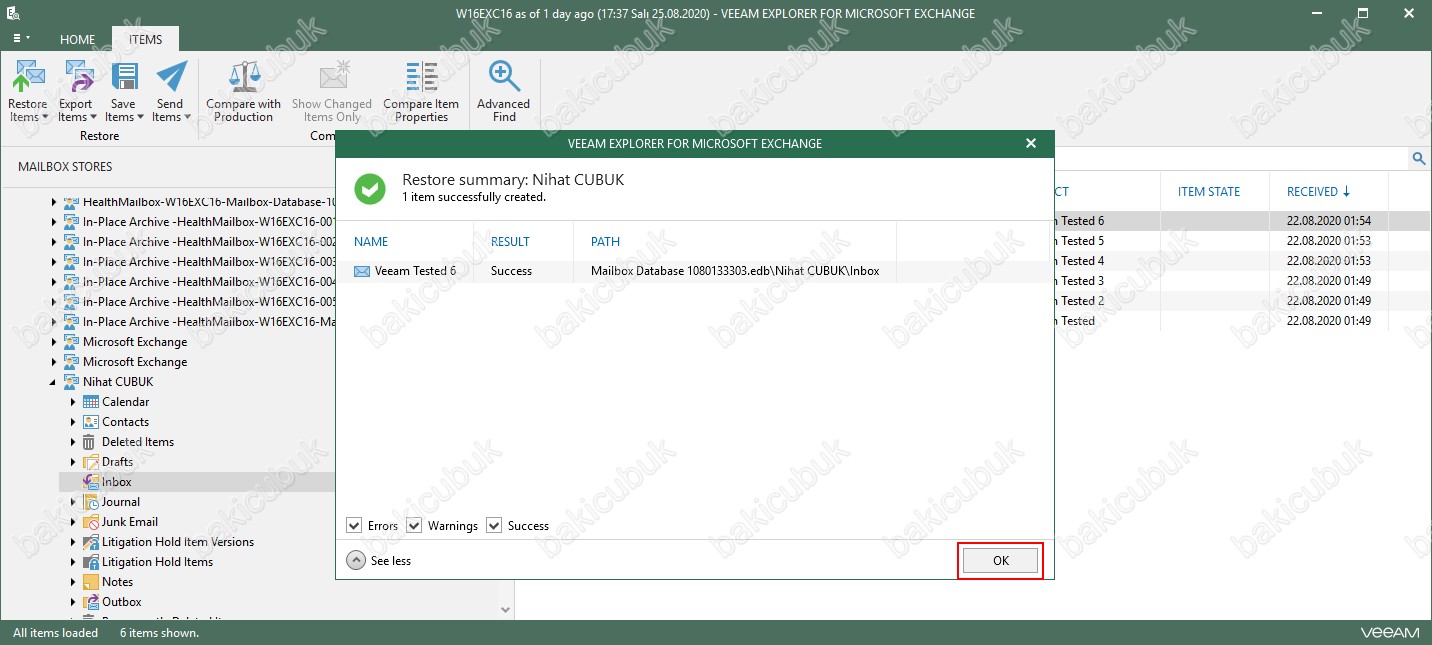
Task: Click the Drafts folder icon
Action: pyautogui.click(x=91, y=462)
